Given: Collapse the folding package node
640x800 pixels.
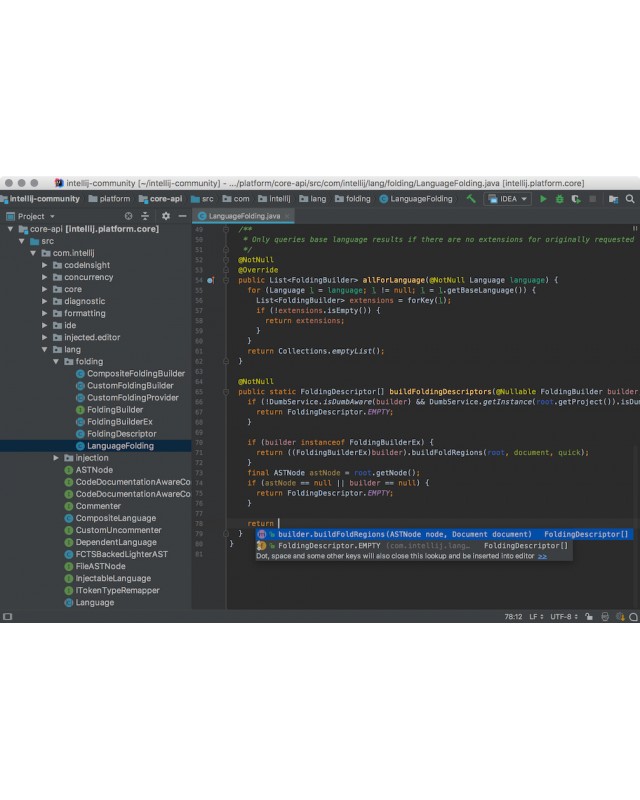Looking at the screenshot, I should click(x=56, y=362).
